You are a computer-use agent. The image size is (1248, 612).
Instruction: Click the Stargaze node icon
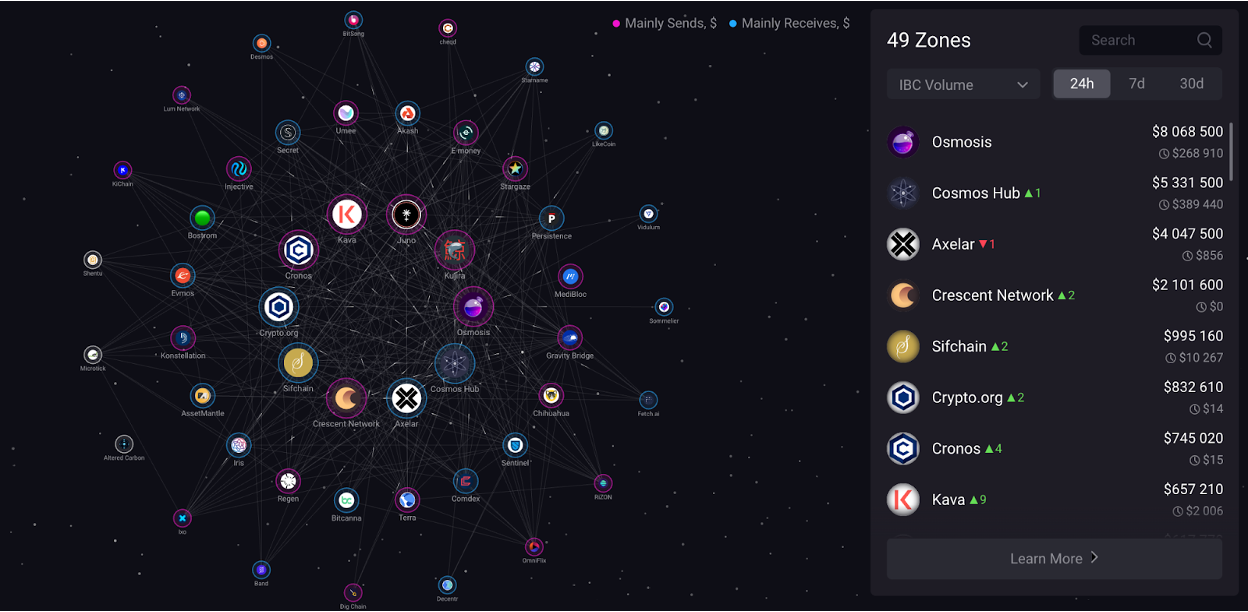click(515, 168)
